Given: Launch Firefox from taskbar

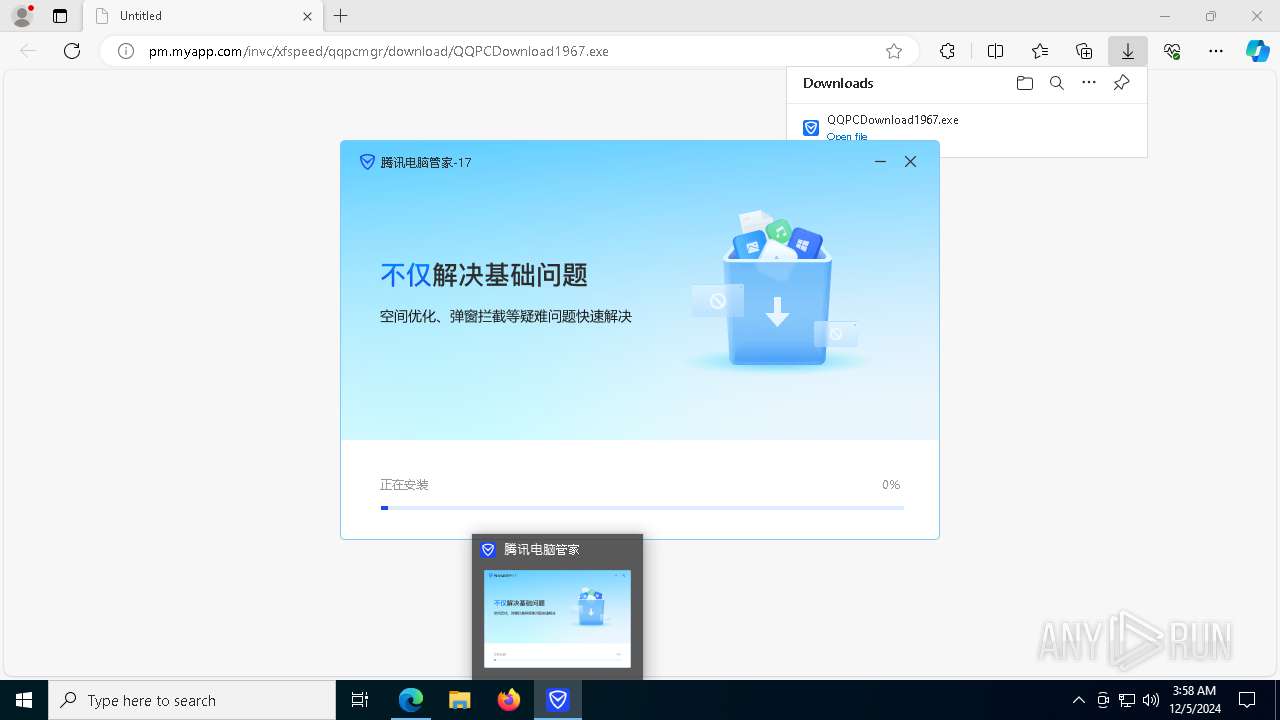Looking at the screenshot, I should (x=509, y=700).
